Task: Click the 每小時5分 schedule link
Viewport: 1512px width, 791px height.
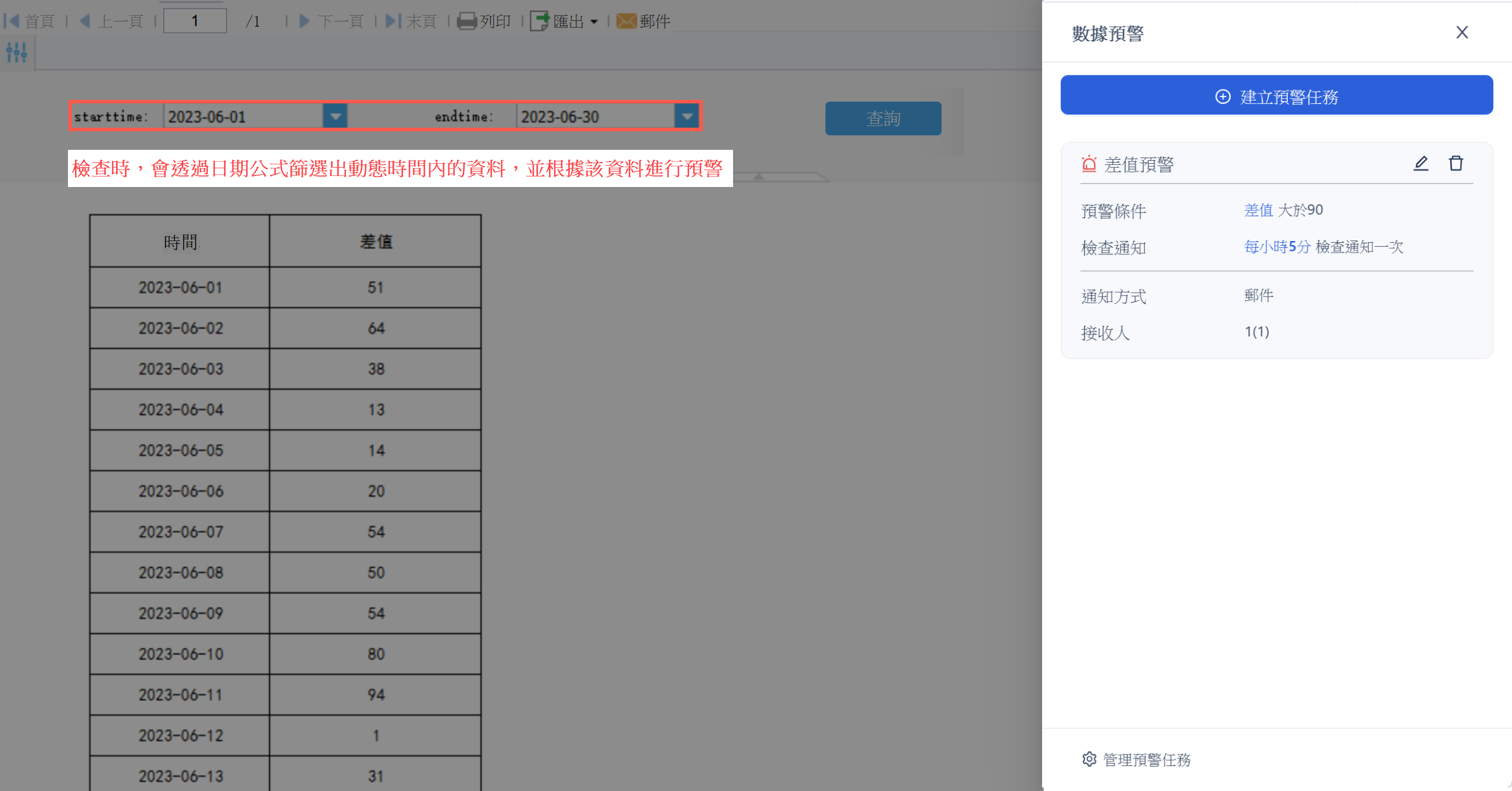Action: (x=1277, y=247)
